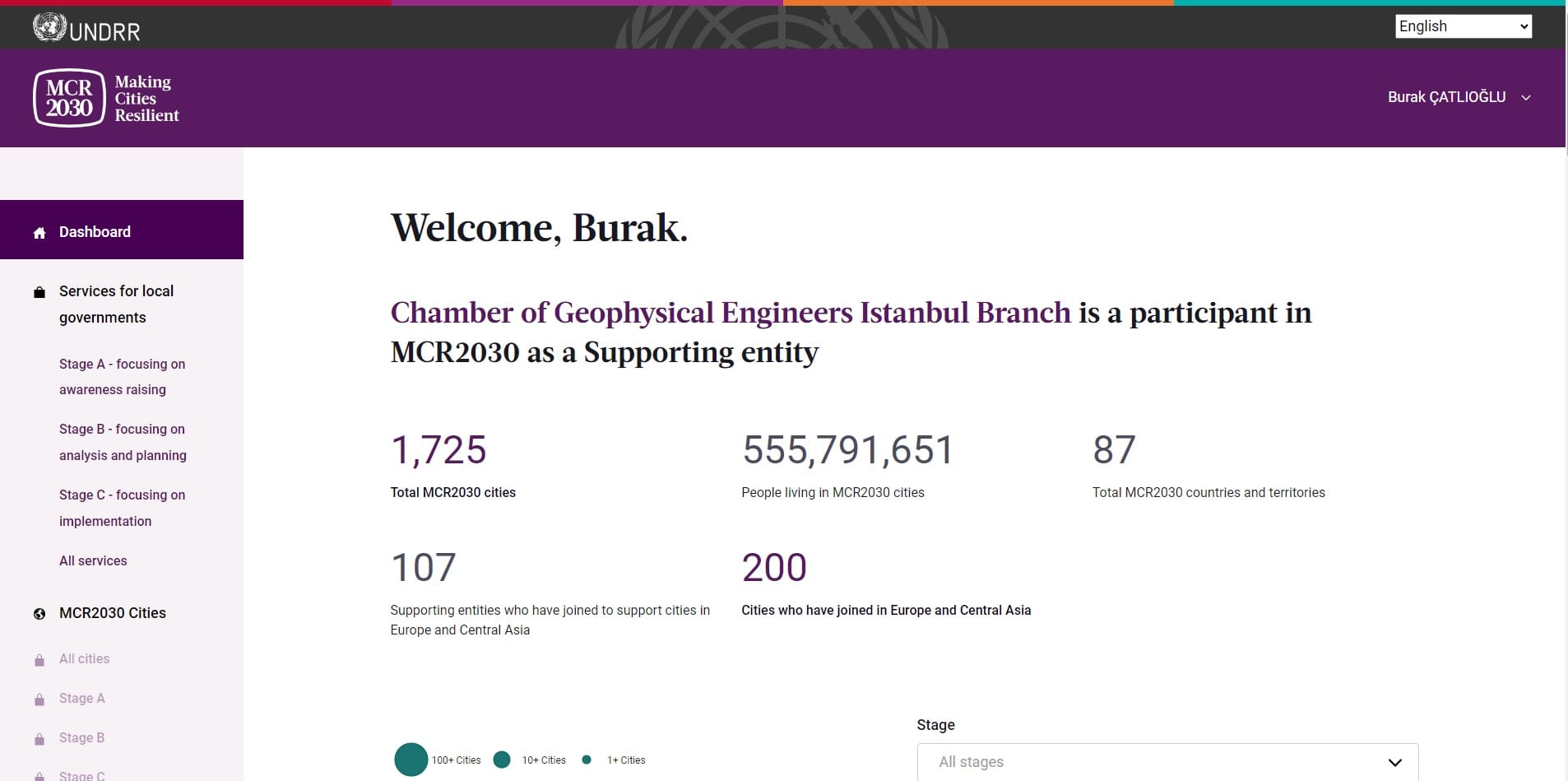Select All services in the sidebar
The image size is (1568, 781).
coord(93,560)
